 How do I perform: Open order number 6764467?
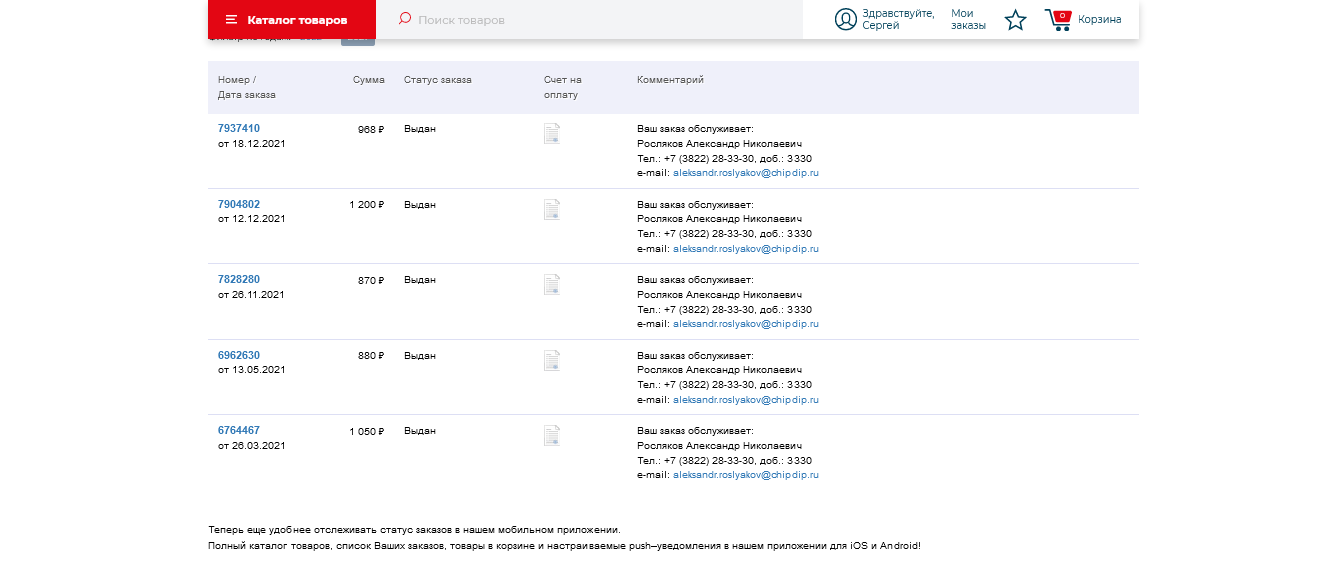[239, 430]
